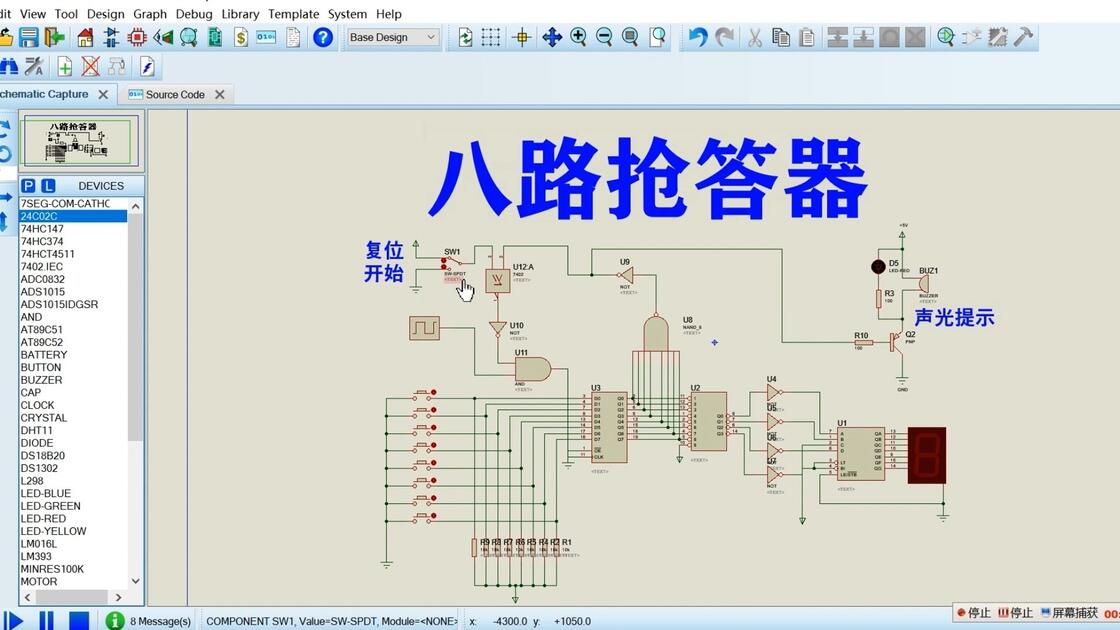This screenshot has width=1120, height=630.
Task: Click the L library manager button
Action: pyautogui.click(x=48, y=186)
